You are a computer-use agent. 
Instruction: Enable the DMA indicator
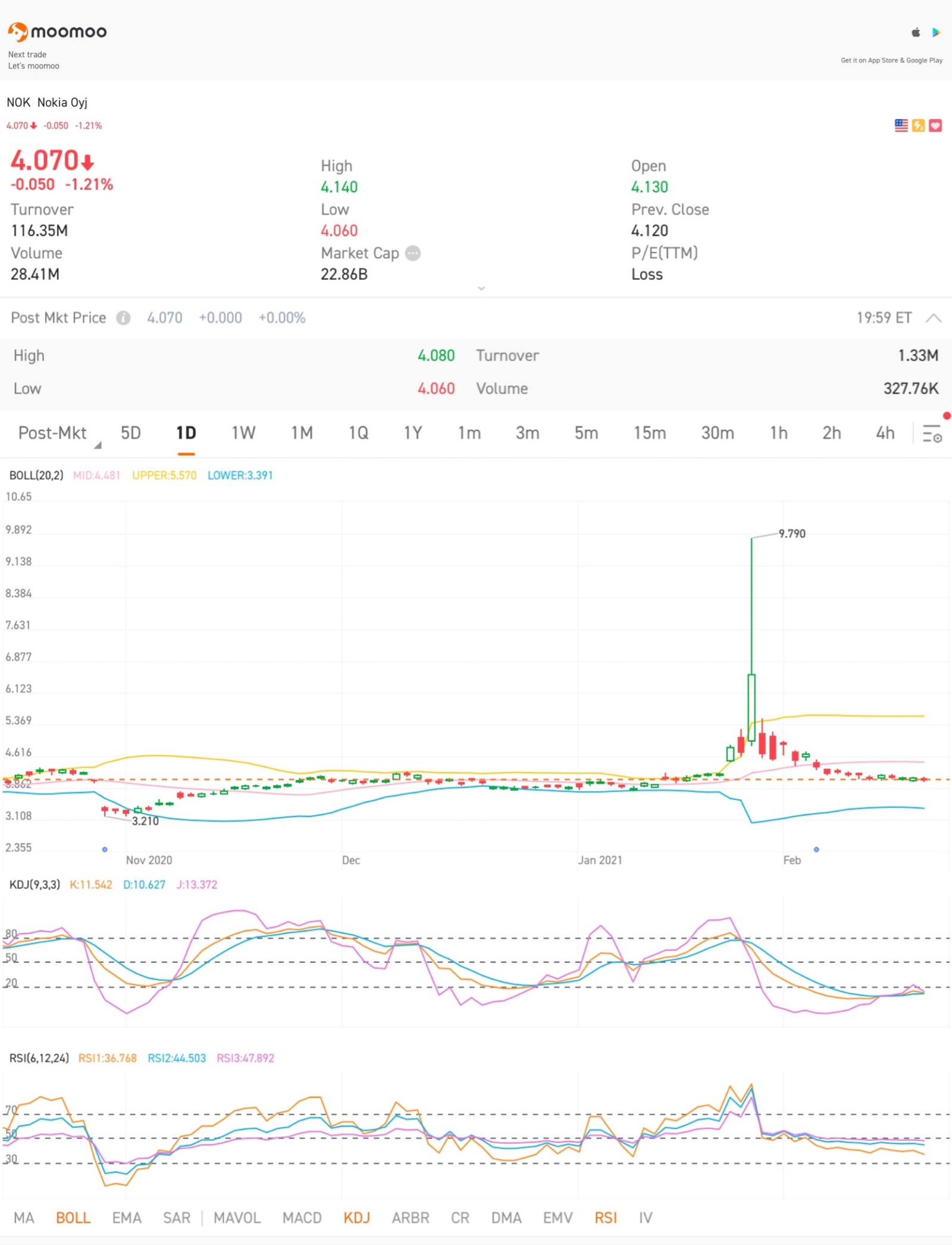coord(506,1218)
